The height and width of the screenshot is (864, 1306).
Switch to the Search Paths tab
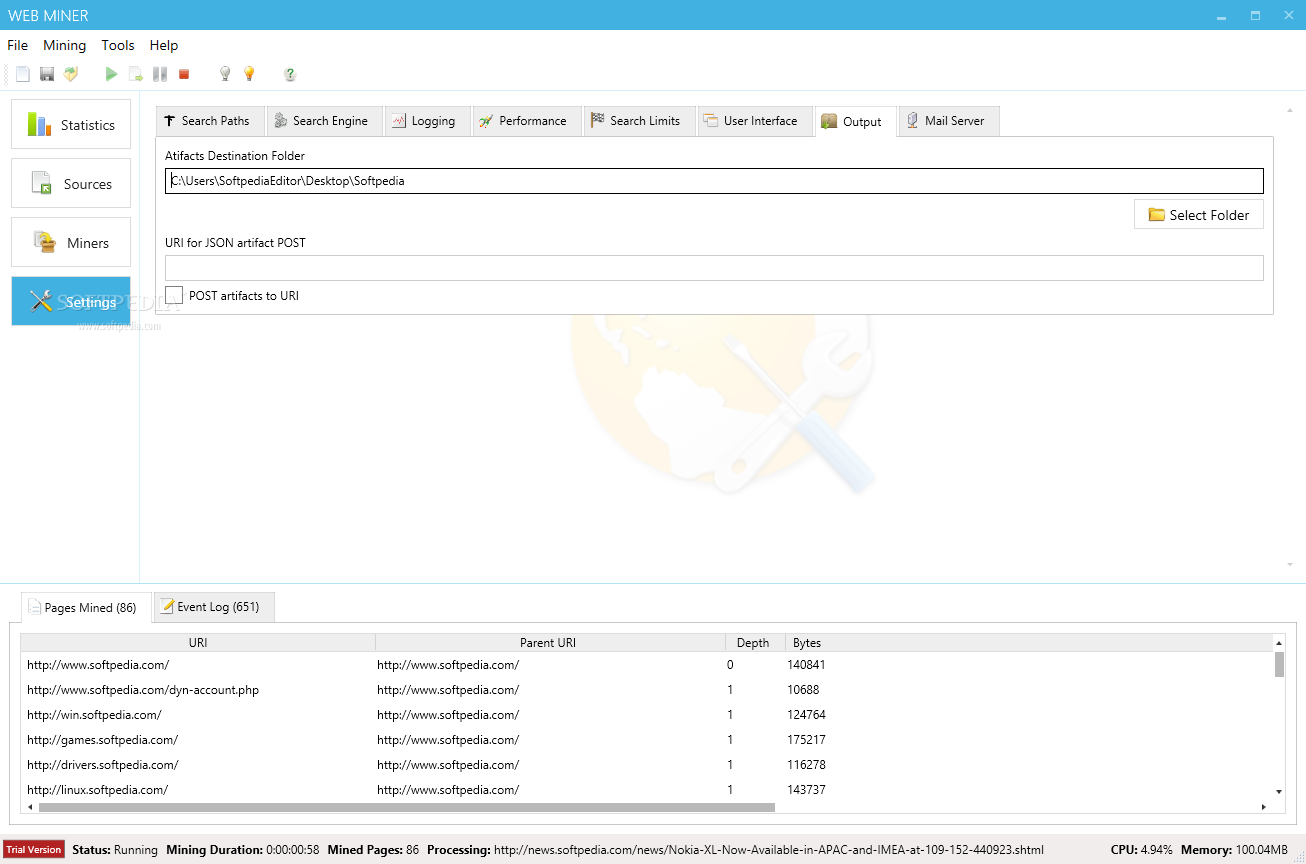[x=210, y=121]
